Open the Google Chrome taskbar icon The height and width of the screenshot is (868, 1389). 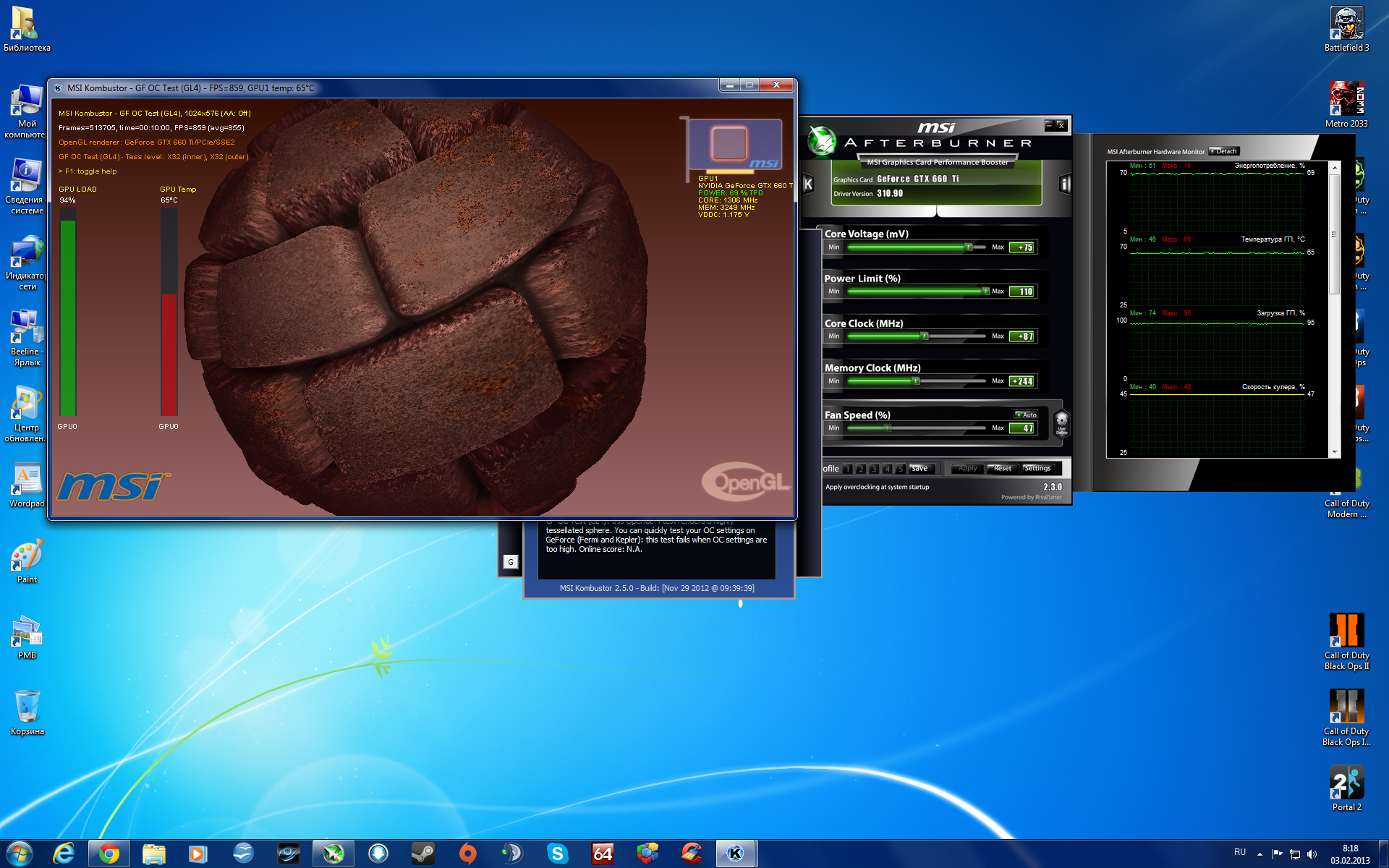point(109,854)
